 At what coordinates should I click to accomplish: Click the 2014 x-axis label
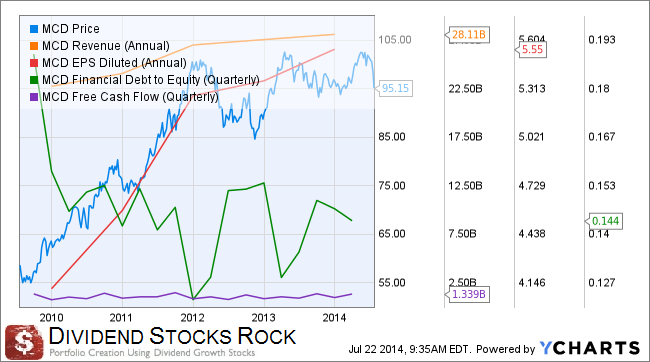click(x=334, y=318)
